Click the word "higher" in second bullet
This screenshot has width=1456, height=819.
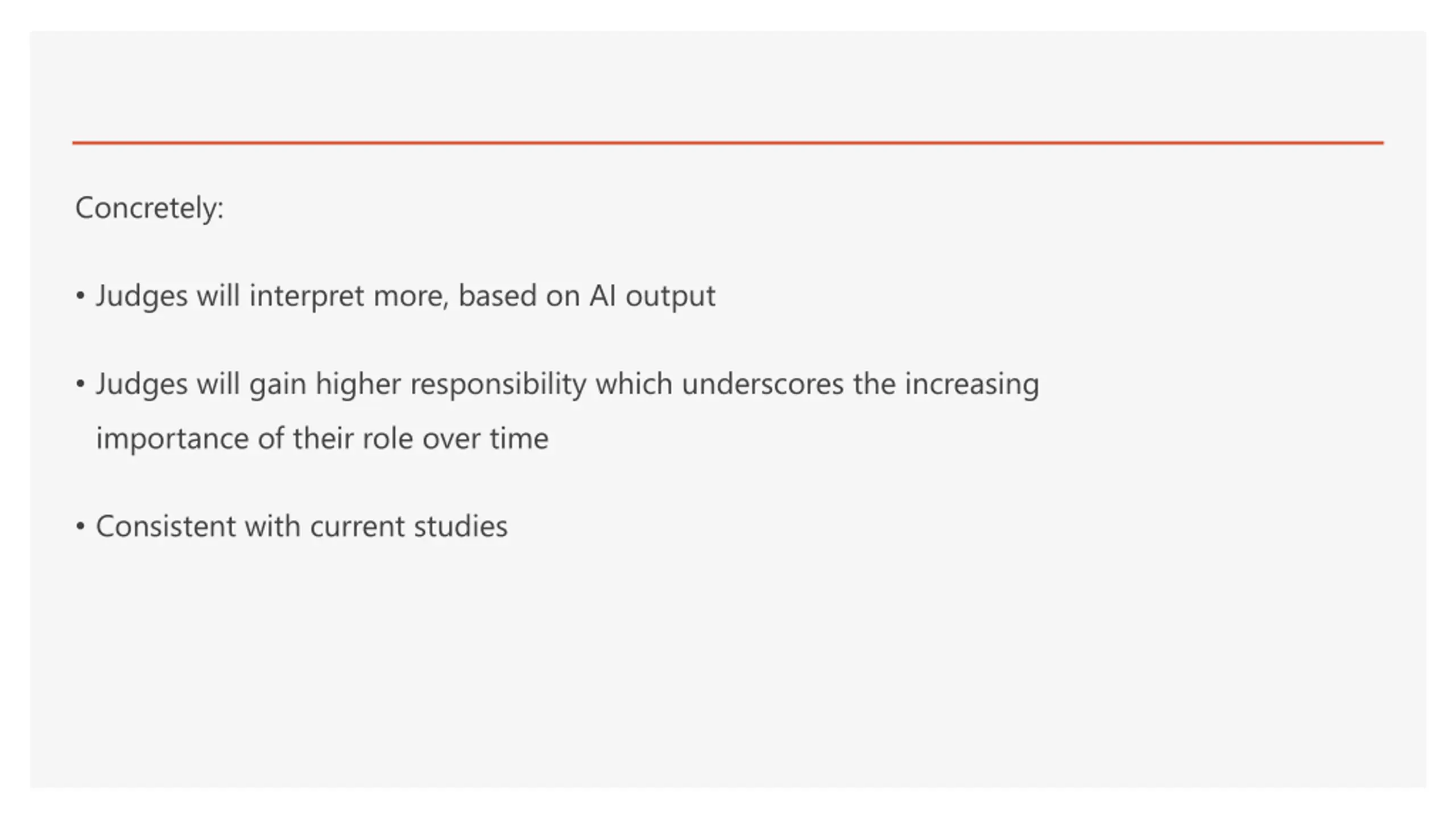tap(358, 385)
